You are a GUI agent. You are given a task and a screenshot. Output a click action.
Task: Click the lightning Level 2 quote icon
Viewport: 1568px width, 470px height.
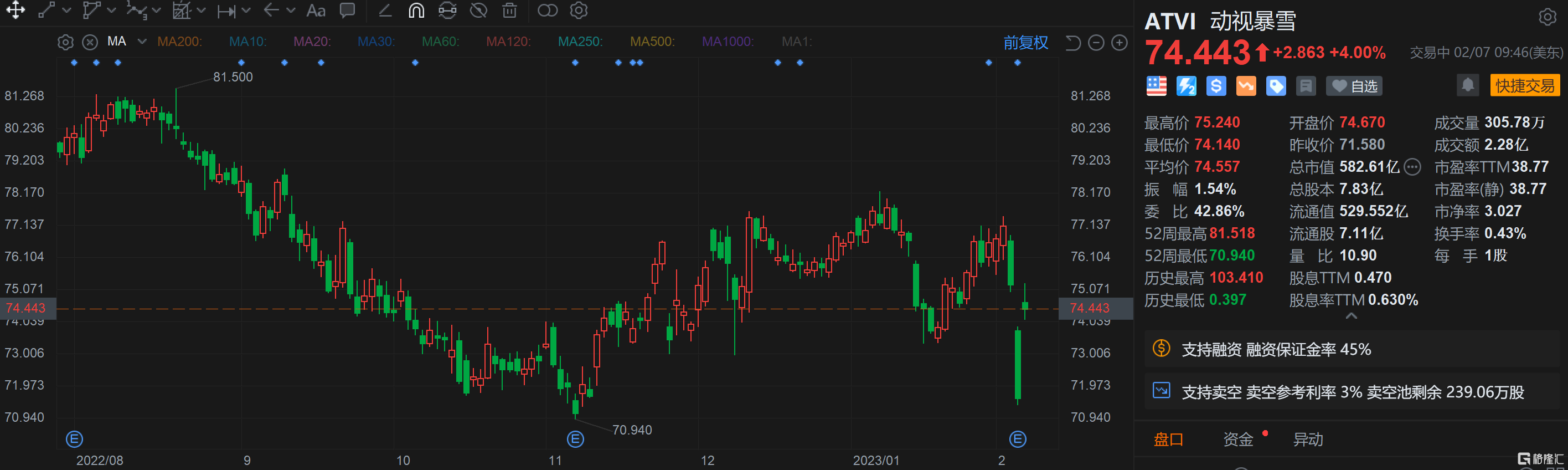1187,86
